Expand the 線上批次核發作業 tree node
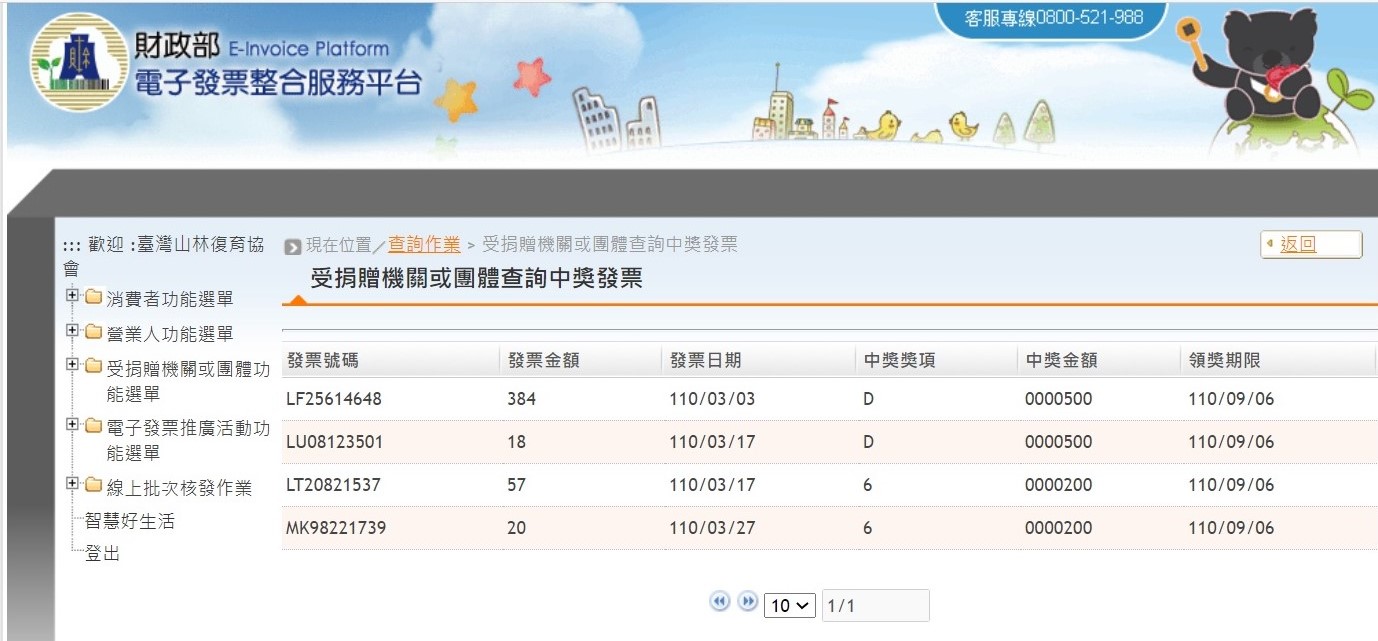Screen dimensions: 1378x641 tap(72, 485)
